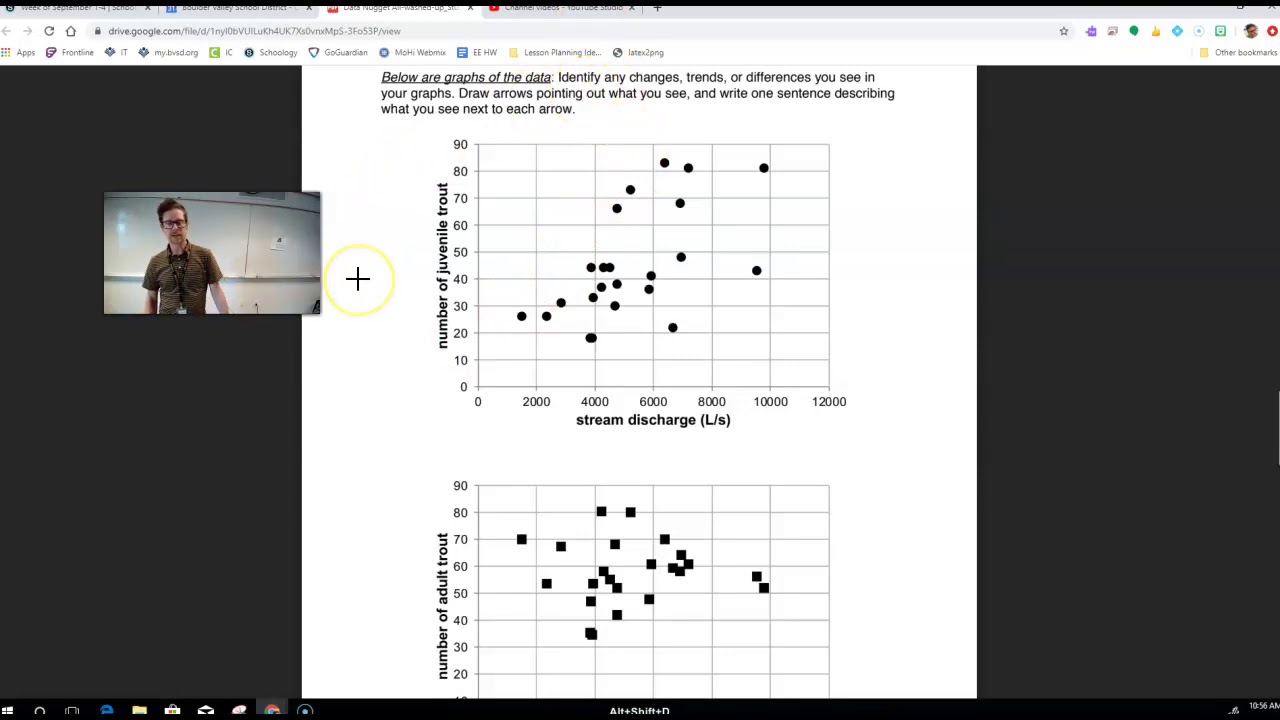Open the blue diamond extension

1177,31
